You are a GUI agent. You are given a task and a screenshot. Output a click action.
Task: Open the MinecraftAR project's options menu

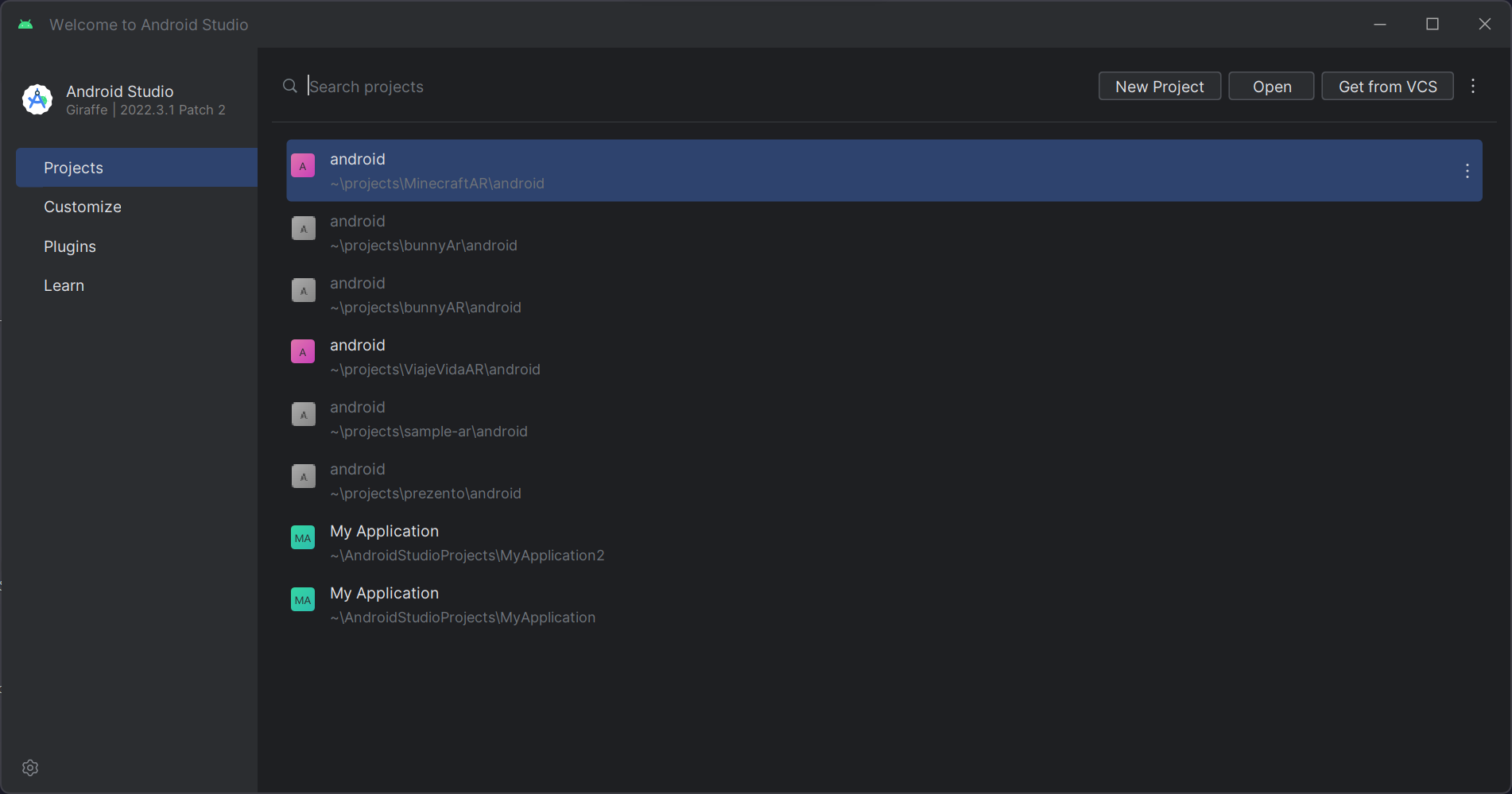click(x=1467, y=171)
